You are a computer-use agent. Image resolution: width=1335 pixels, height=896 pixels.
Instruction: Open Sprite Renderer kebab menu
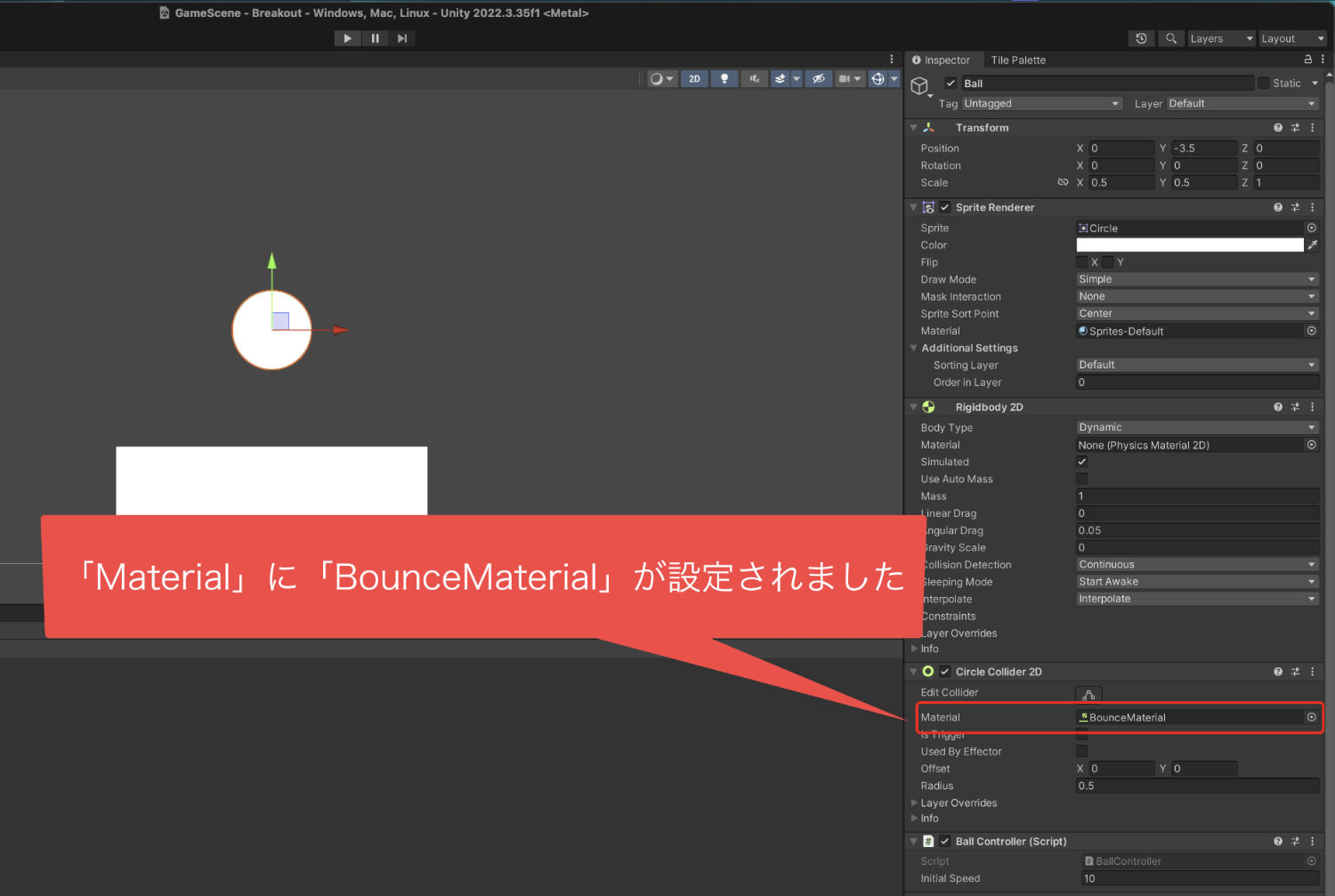click(x=1312, y=207)
